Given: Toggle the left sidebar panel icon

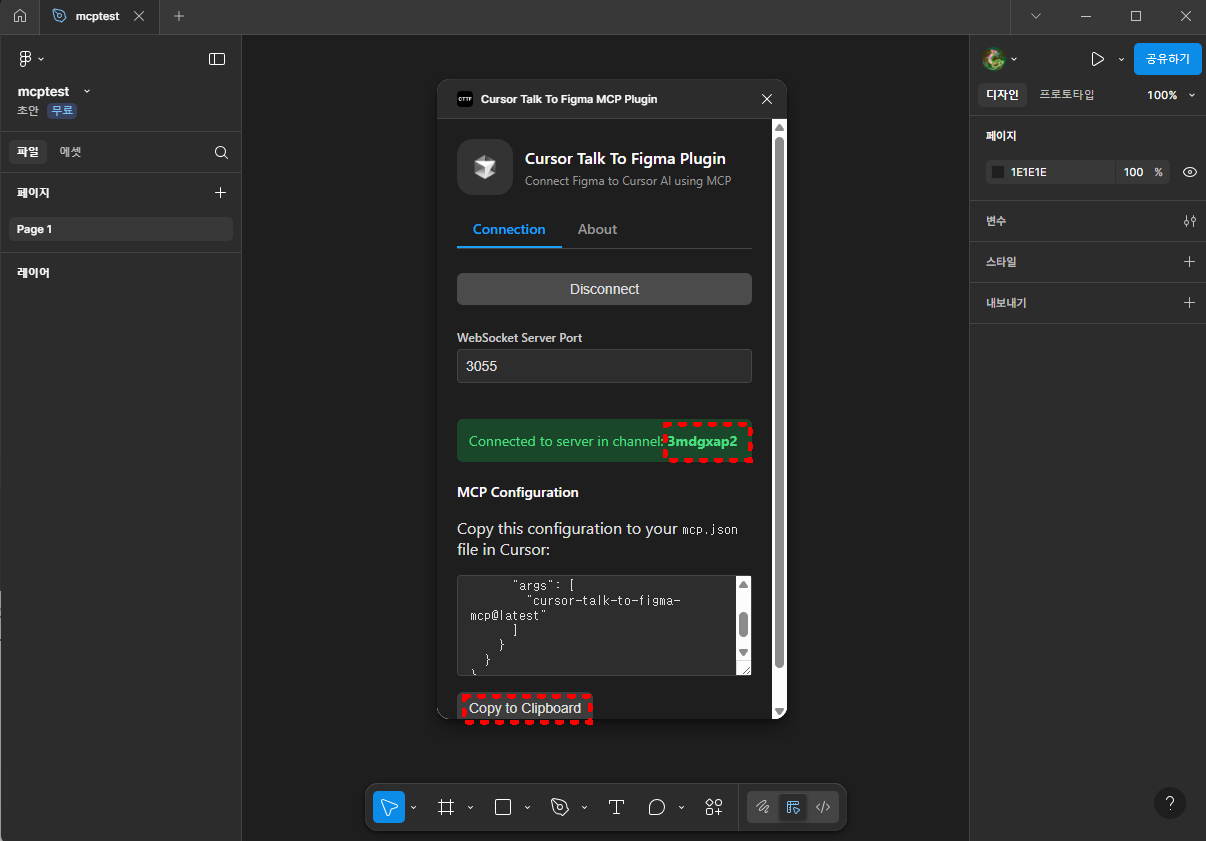Looking at the screenshot, I should coord(217,59).
